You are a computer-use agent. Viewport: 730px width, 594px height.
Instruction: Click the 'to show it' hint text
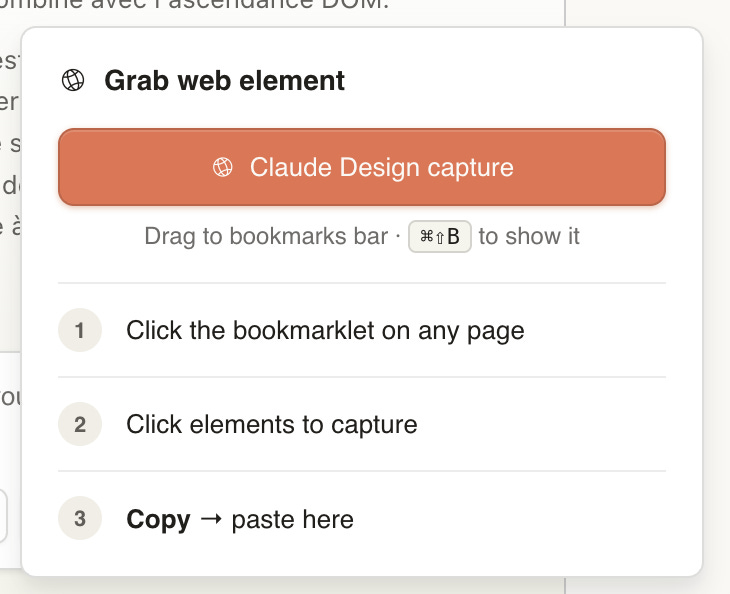[529, 236]
